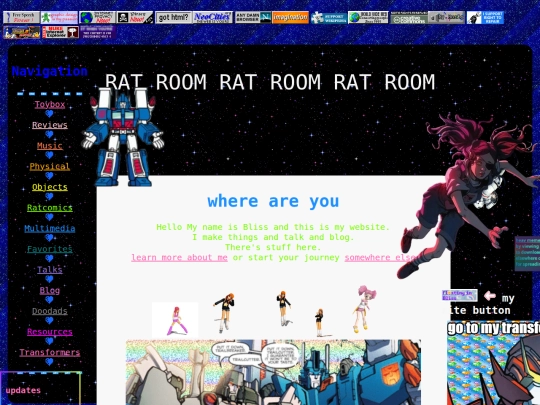Image resolution: width=540 pixels, height=405 pixels.
Task: Click the Transformers comic panel image
Action: (x=273, y=372)
